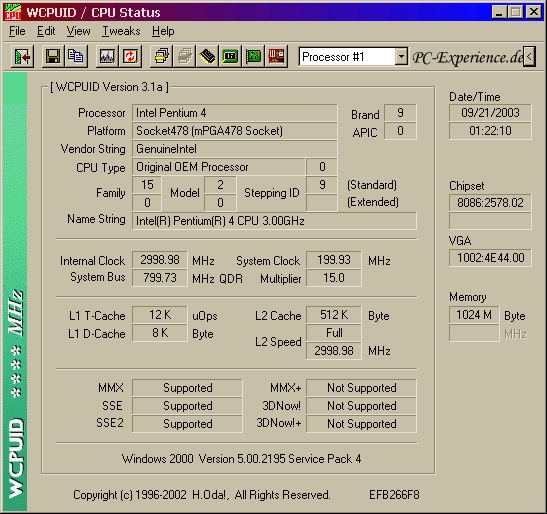Click the L2 Speed 2998.98 MHz value
Viewport: 547px width, 514px height.
pos(334,351)
